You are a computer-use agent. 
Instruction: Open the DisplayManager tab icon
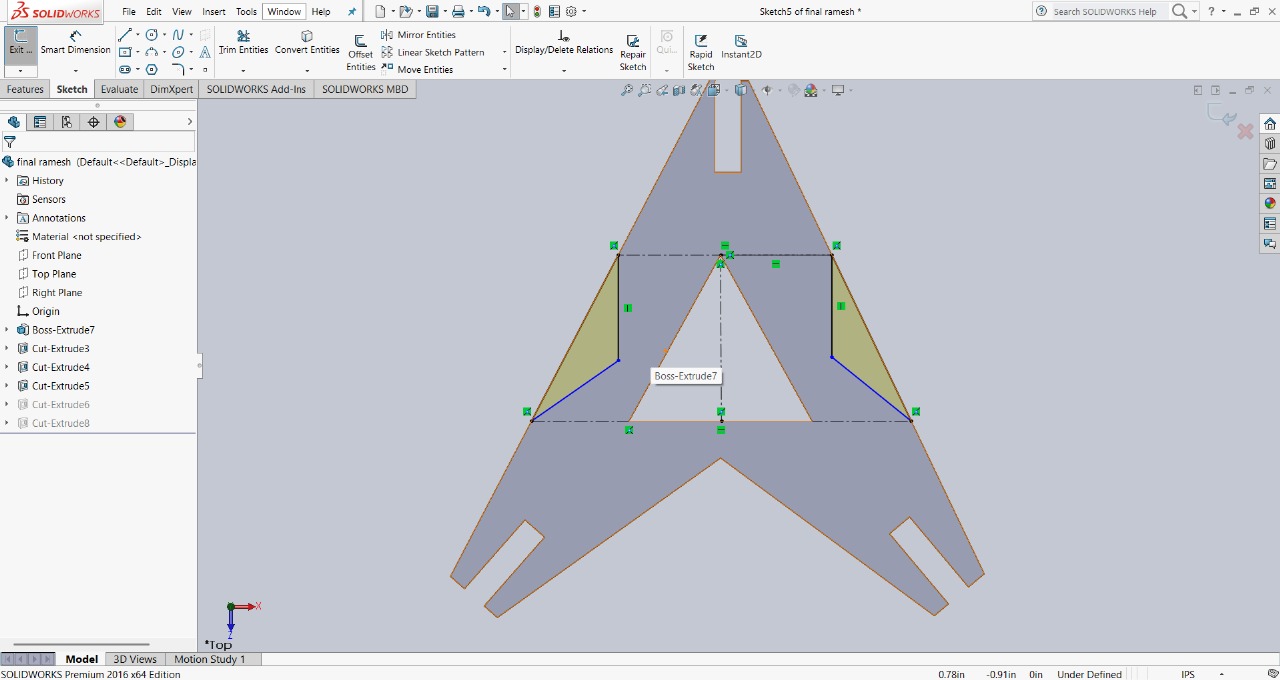point(120,122)
